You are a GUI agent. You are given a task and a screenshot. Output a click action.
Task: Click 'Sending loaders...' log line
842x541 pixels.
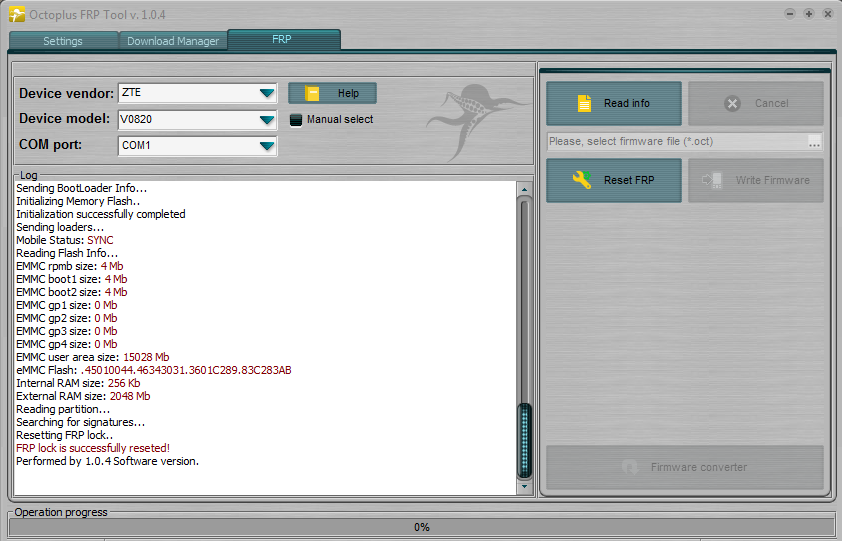60,227
